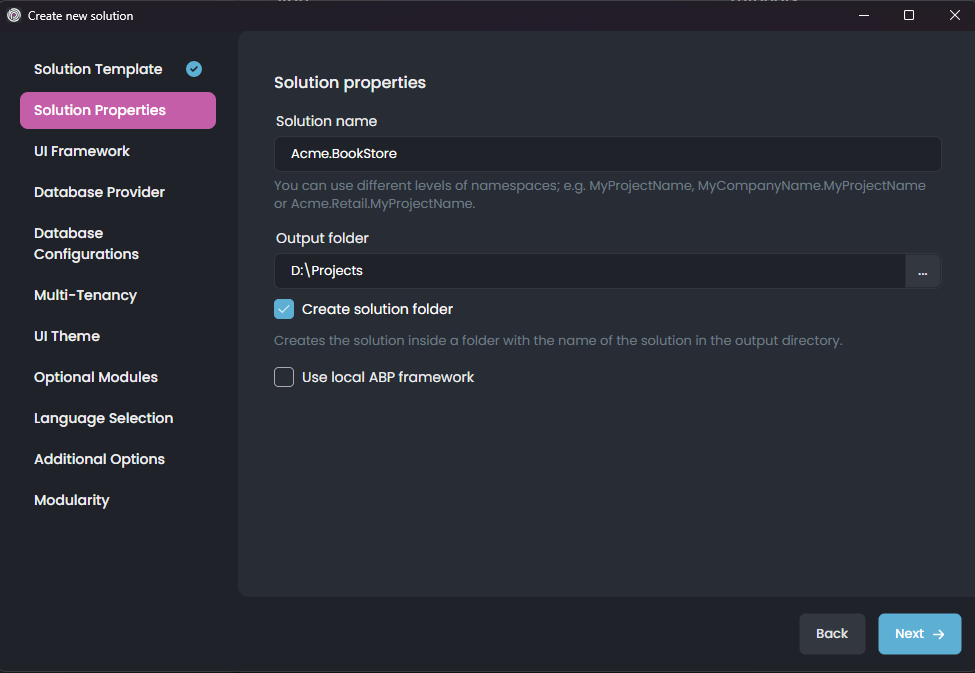Viewport: 975px width, 673px height.
Task: Go to the Multi-Tenancy step
Action: [x=86, y=295]
